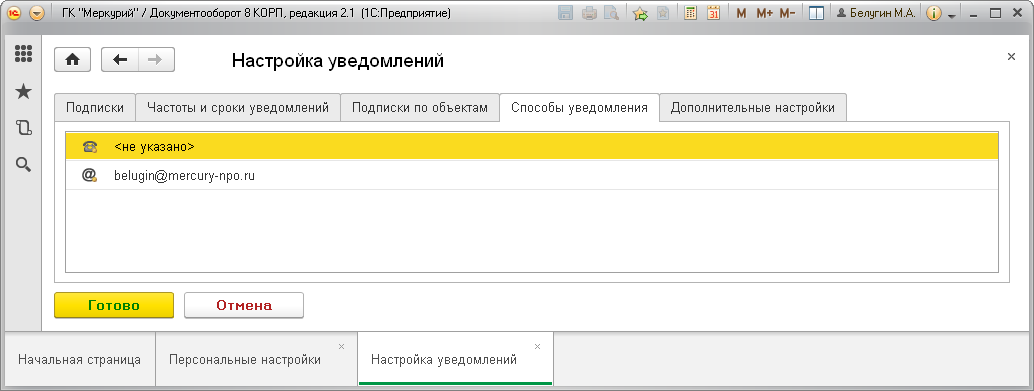Navigate back with the left arrow
1034x391 pixels.
pos(119,59)
